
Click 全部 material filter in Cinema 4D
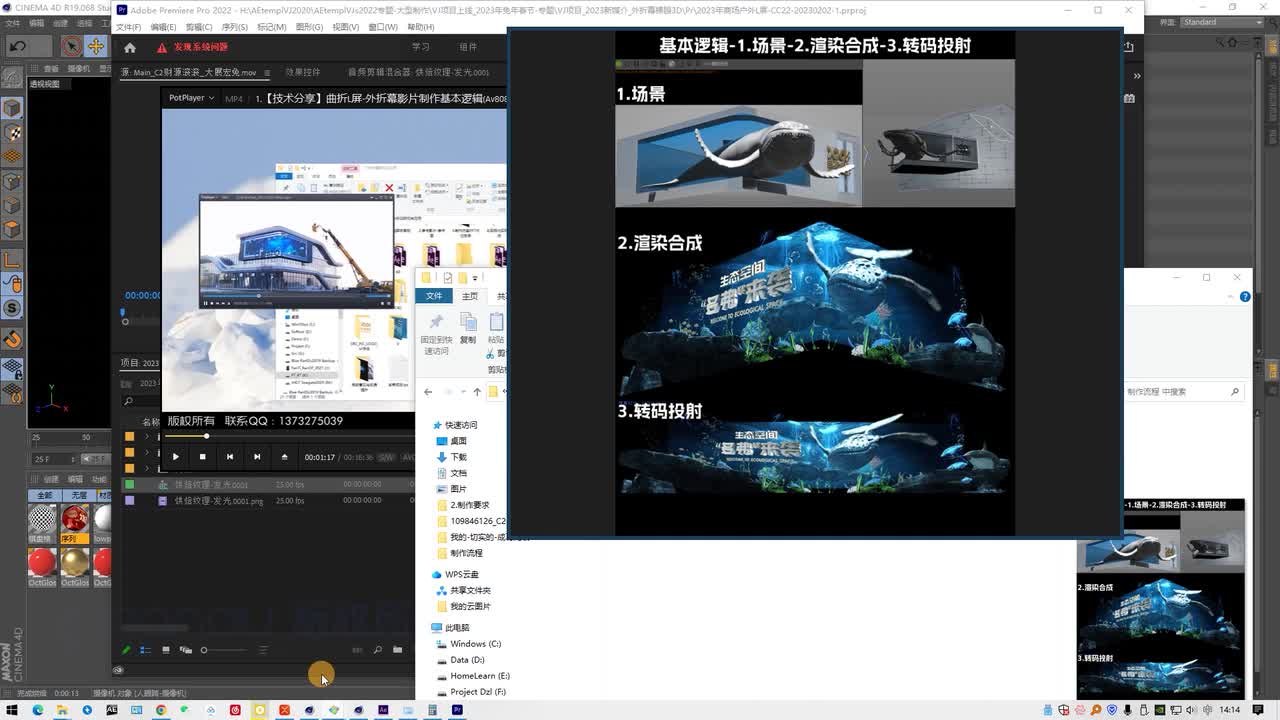(45, 495)
